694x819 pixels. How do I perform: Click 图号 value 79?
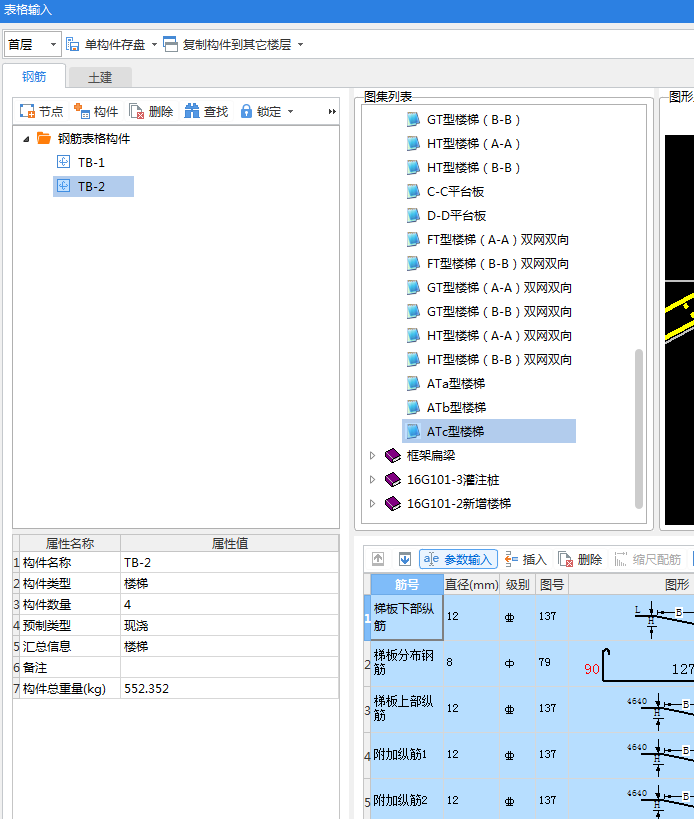click(x=552, y=663)
